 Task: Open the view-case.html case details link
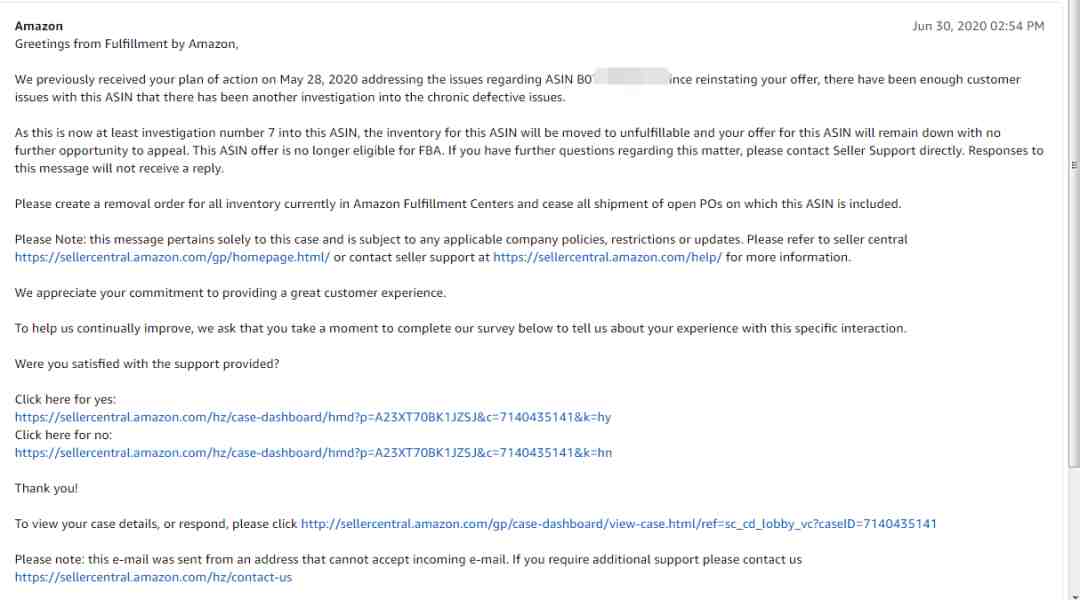tap(619, 524)
